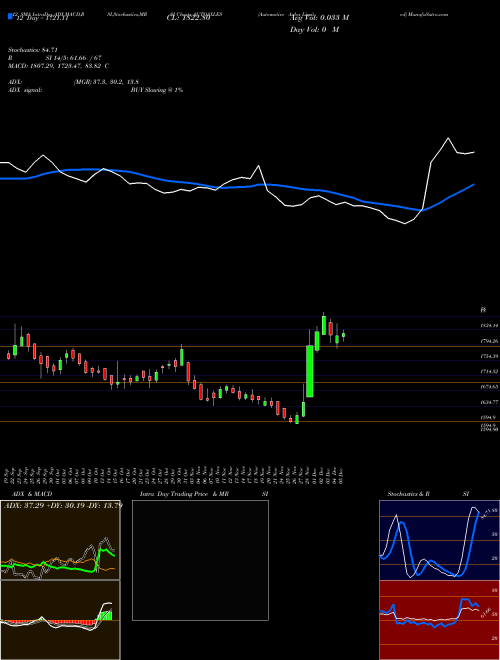Select the 1794.26 price axis label
Viewport: 500px width, 660px height.
489,341
